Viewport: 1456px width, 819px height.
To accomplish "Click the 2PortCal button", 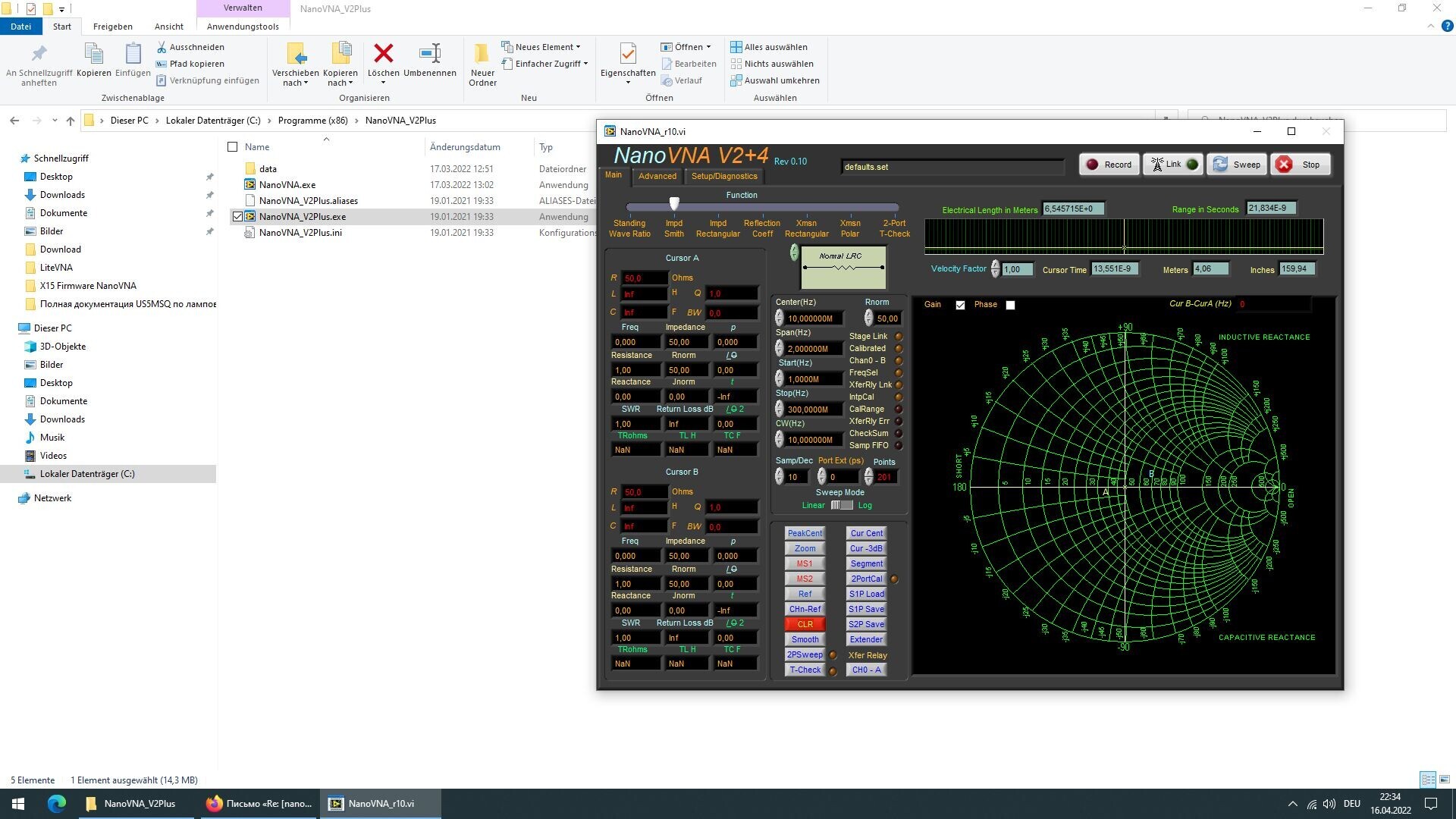I will pos(866,579).
